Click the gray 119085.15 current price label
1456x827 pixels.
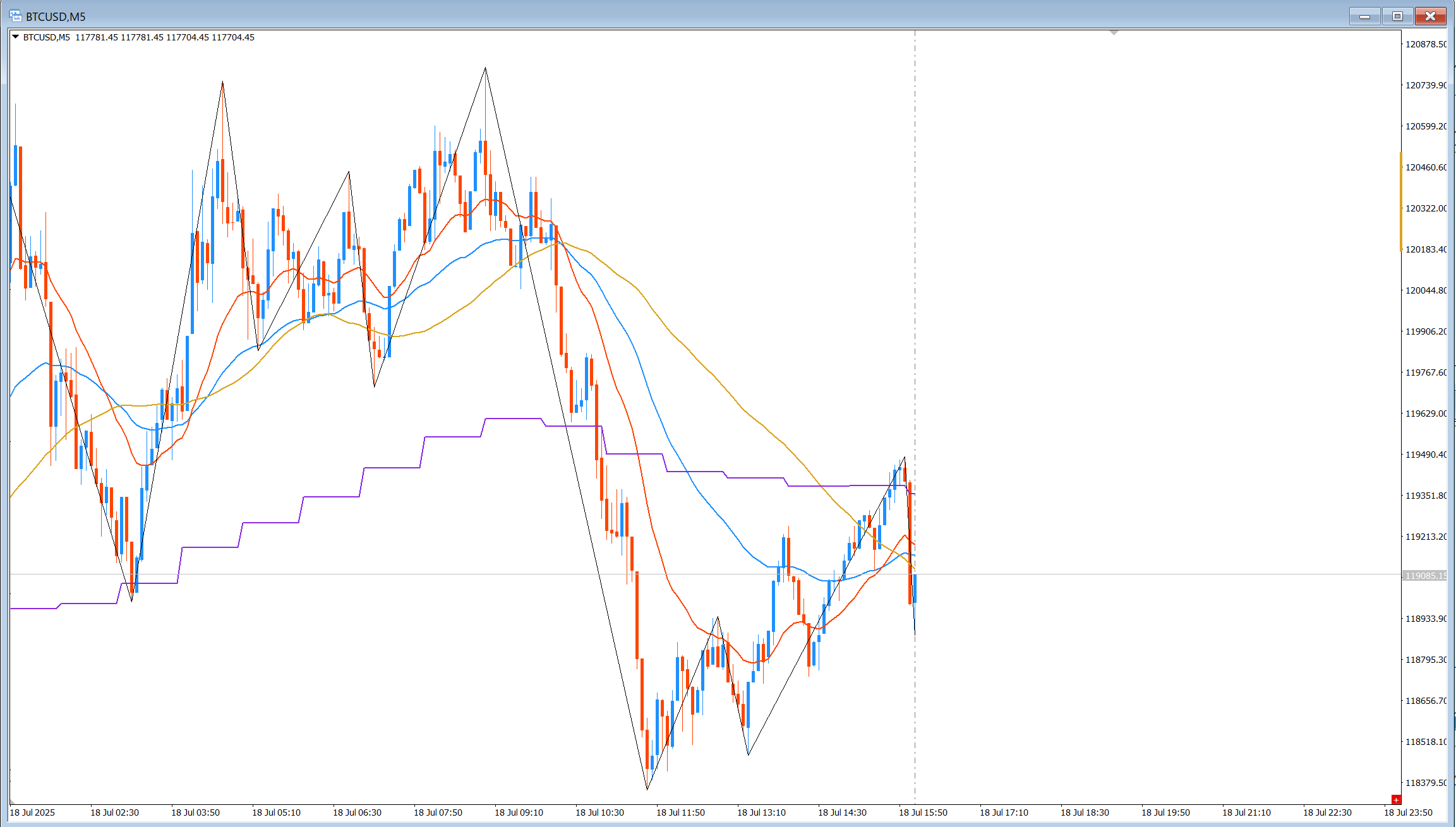[x=1424, y=575]
